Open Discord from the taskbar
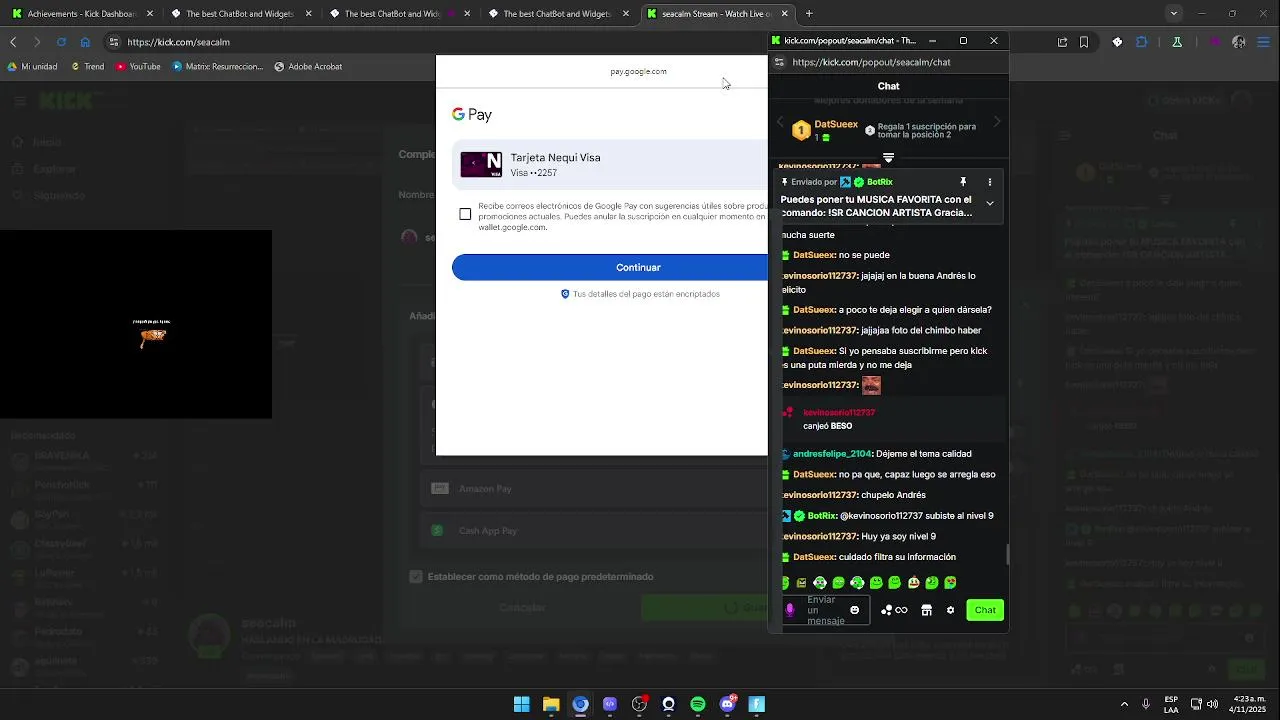Image resolution: width=1280 pixels, height=720 pixels. point(727,704)
